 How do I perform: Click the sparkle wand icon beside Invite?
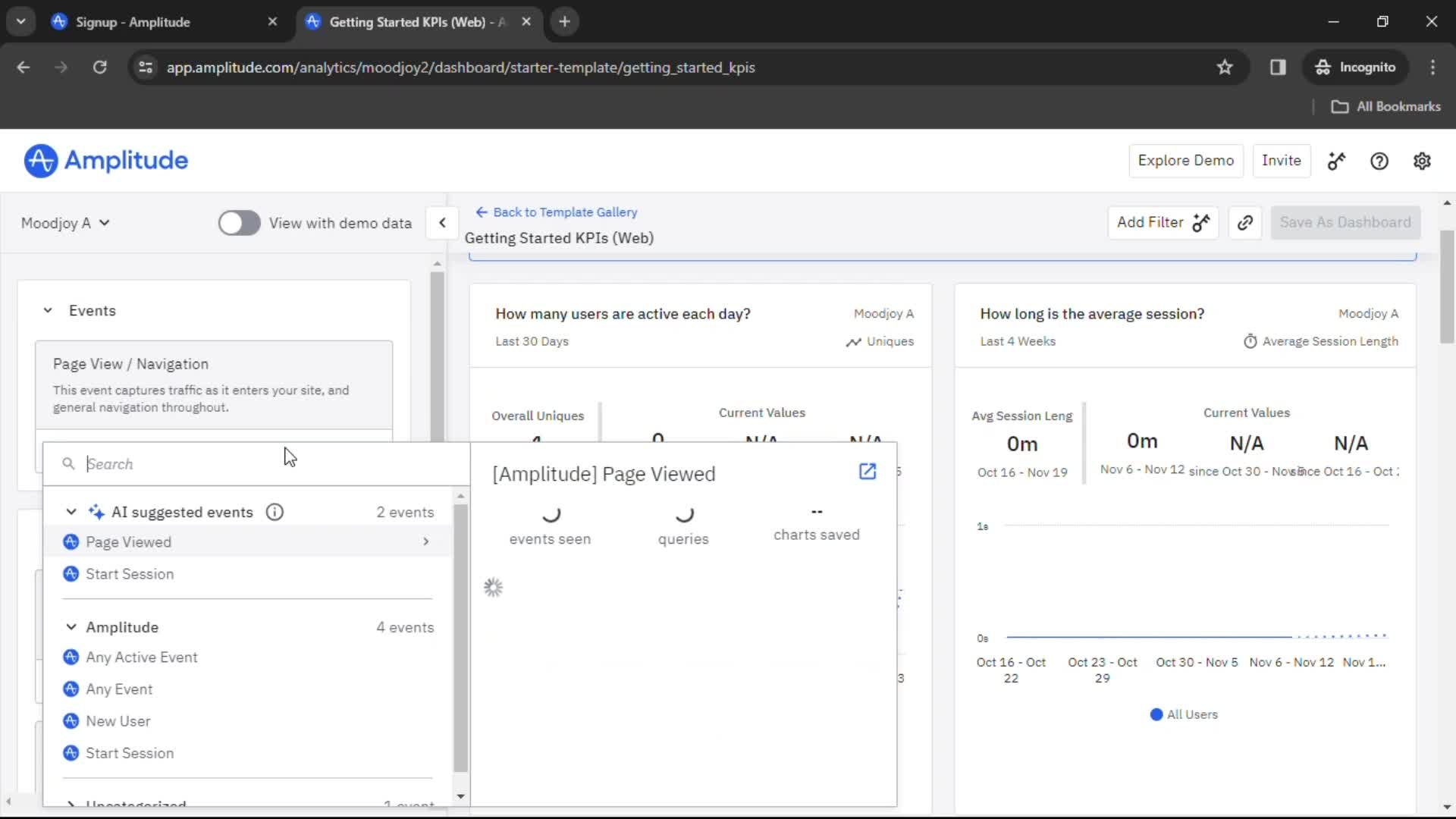click(x=1336, y=161)
